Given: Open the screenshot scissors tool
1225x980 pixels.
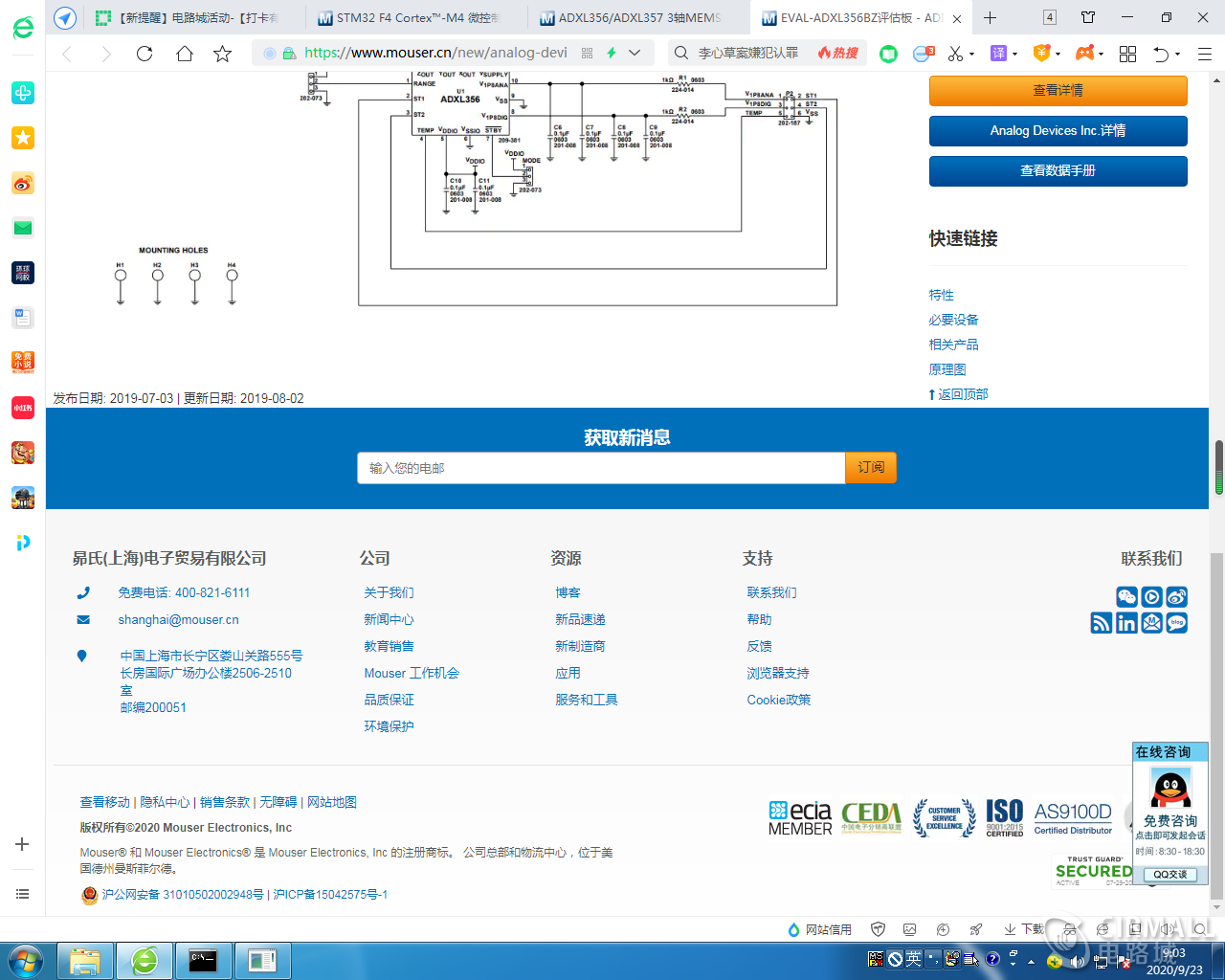Looking at the screenshot, I should [x=955, y=54].
